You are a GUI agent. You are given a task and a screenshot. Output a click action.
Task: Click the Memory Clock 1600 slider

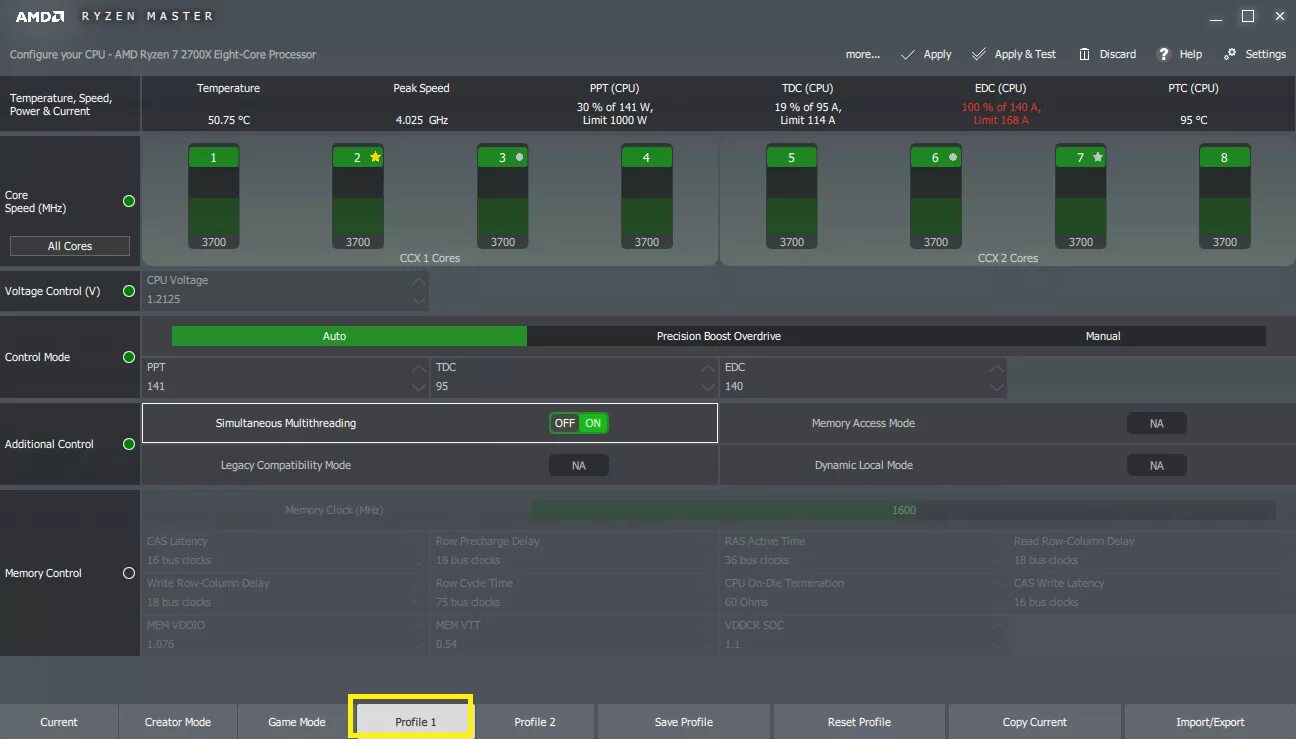pos(903,510)
